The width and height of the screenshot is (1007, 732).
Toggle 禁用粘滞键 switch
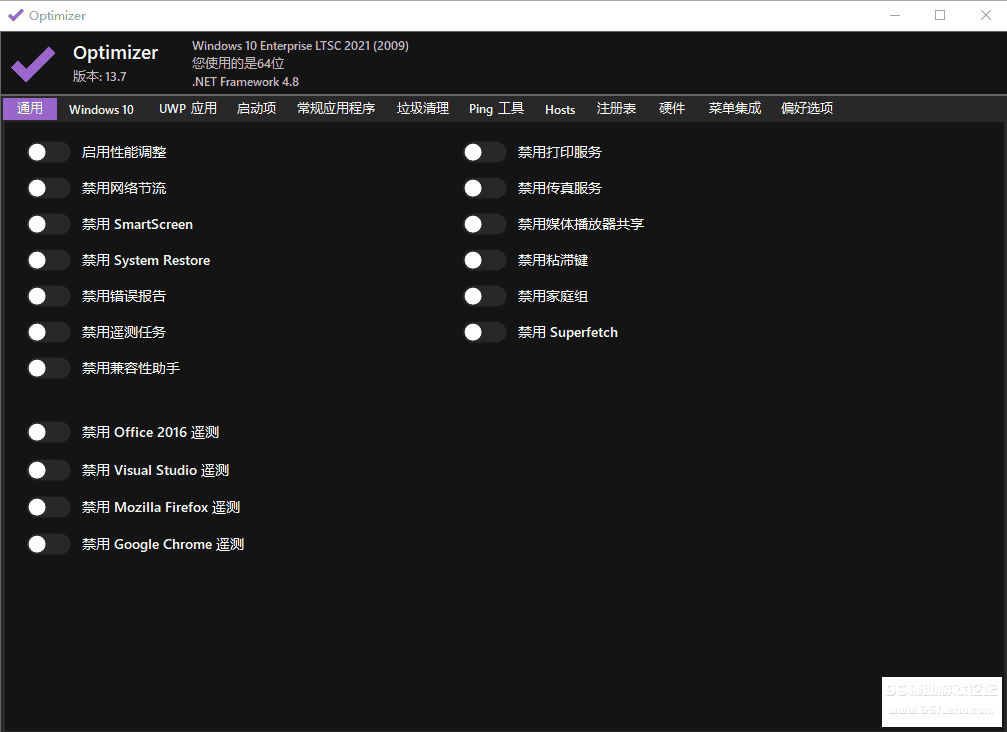(484, 260)
